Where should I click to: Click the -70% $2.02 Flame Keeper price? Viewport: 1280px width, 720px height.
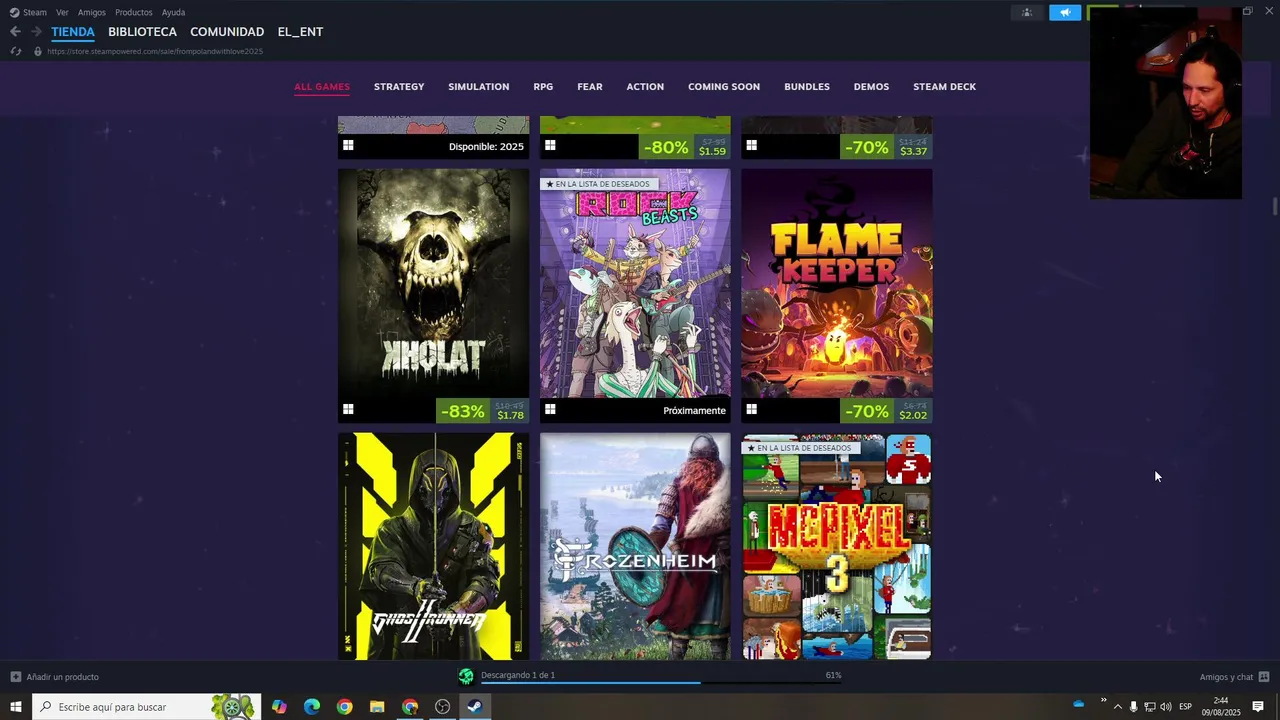point(886,411)
